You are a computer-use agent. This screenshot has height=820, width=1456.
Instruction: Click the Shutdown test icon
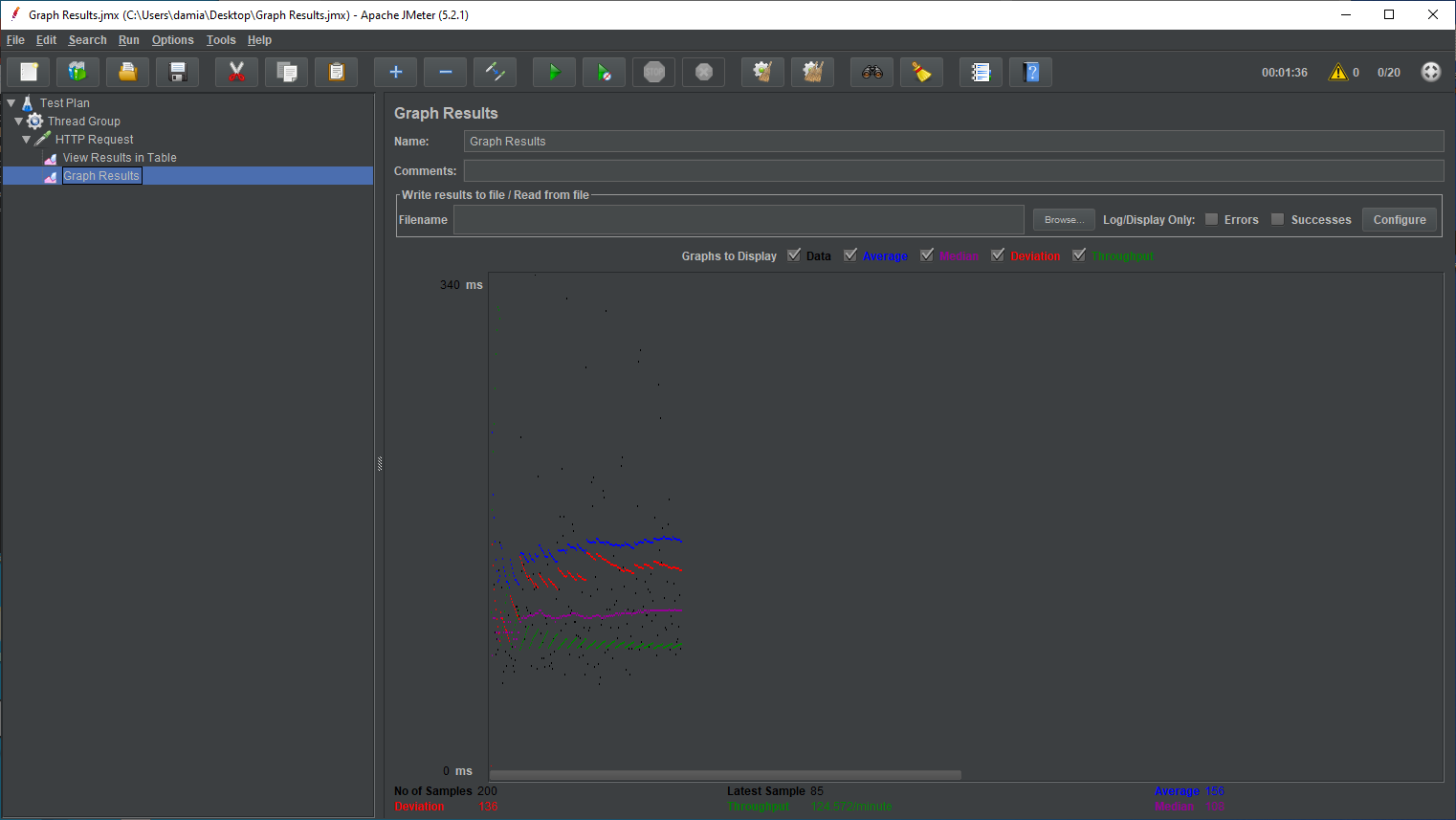point(704,72)
